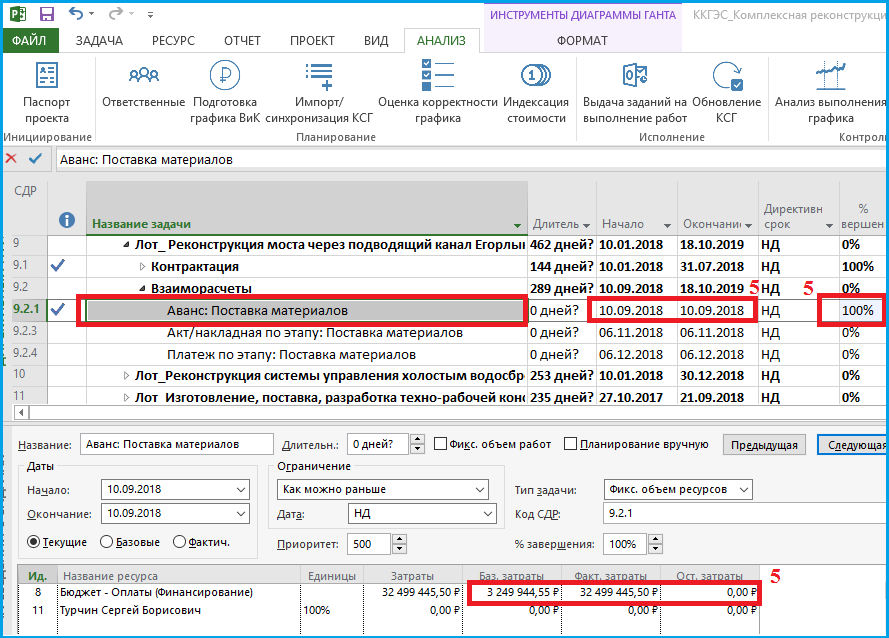Open Индексация стоимости tool
Screen dimensions: 889x638
coord(536,93)
